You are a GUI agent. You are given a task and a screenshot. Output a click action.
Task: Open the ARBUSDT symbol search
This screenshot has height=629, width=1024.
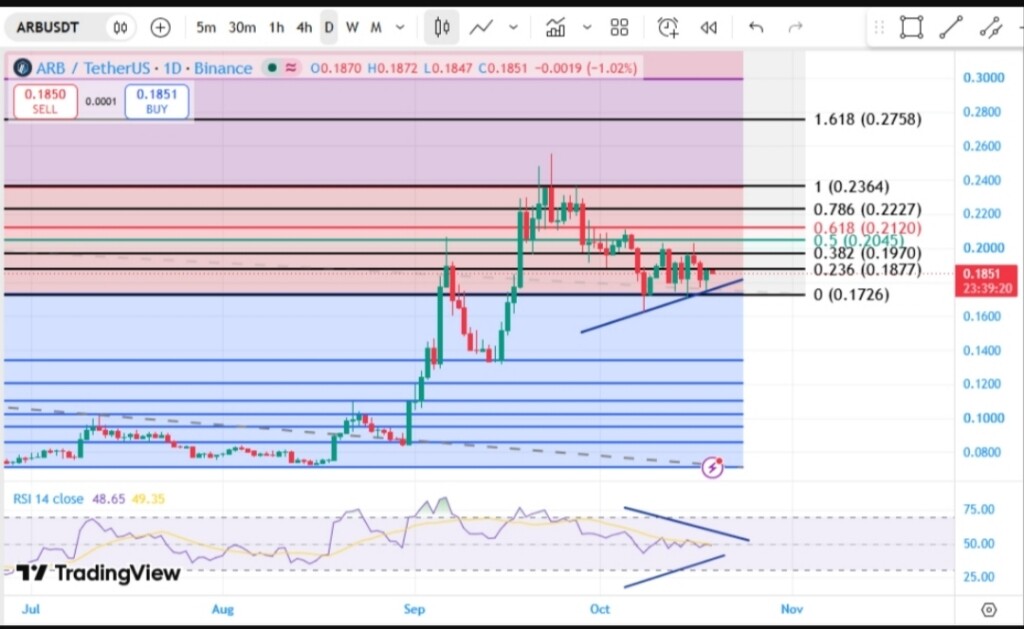coord(47,27)
